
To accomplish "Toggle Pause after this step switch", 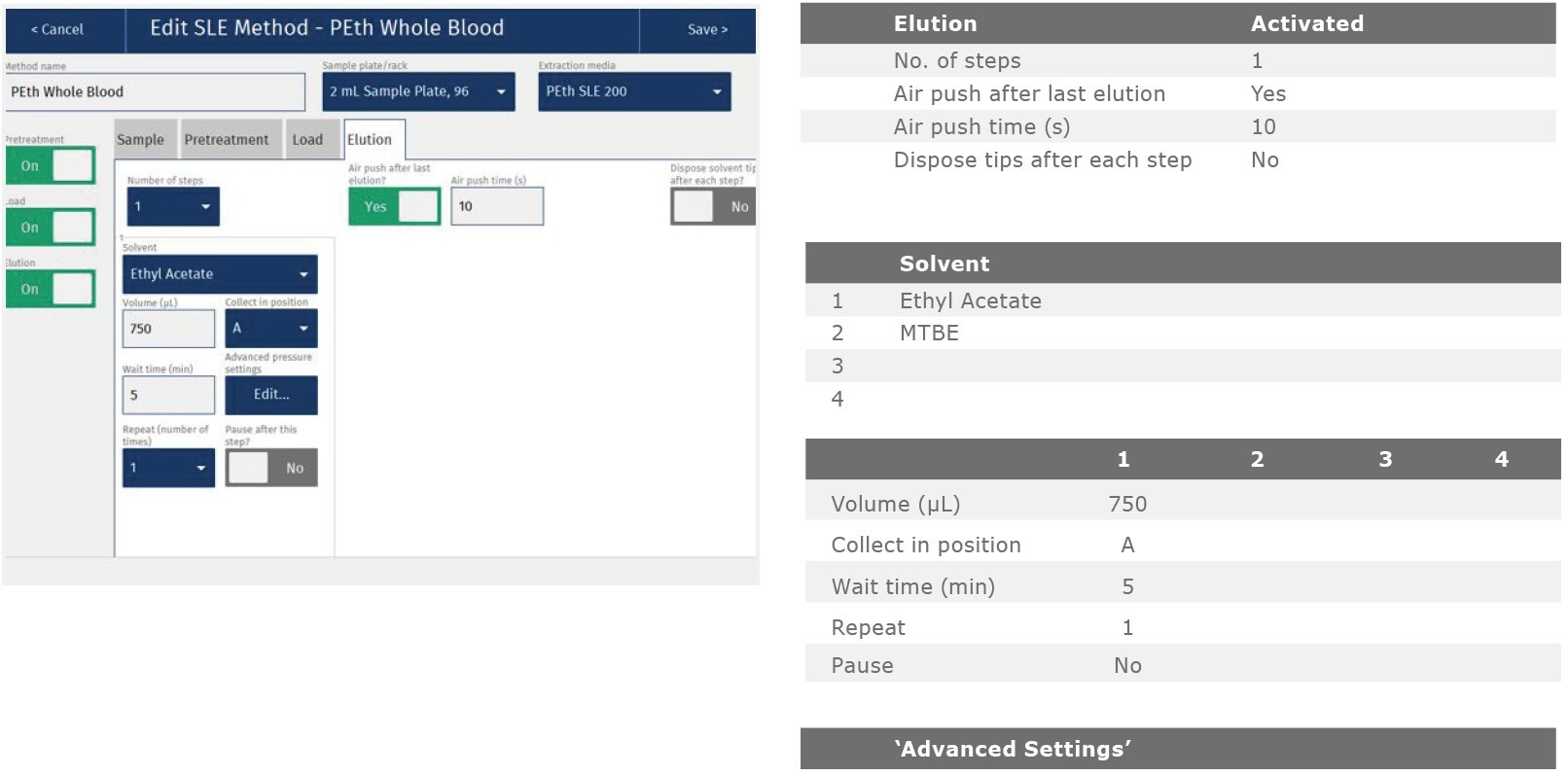I will 271,468.
